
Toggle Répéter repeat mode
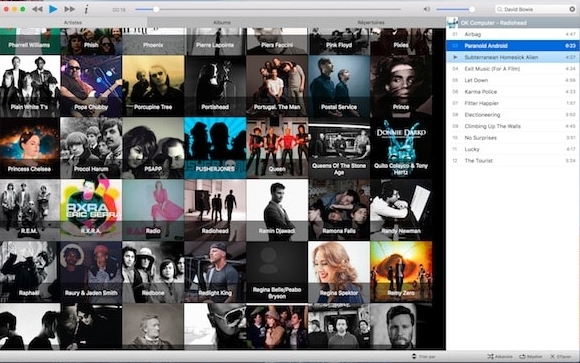(531, 356)
